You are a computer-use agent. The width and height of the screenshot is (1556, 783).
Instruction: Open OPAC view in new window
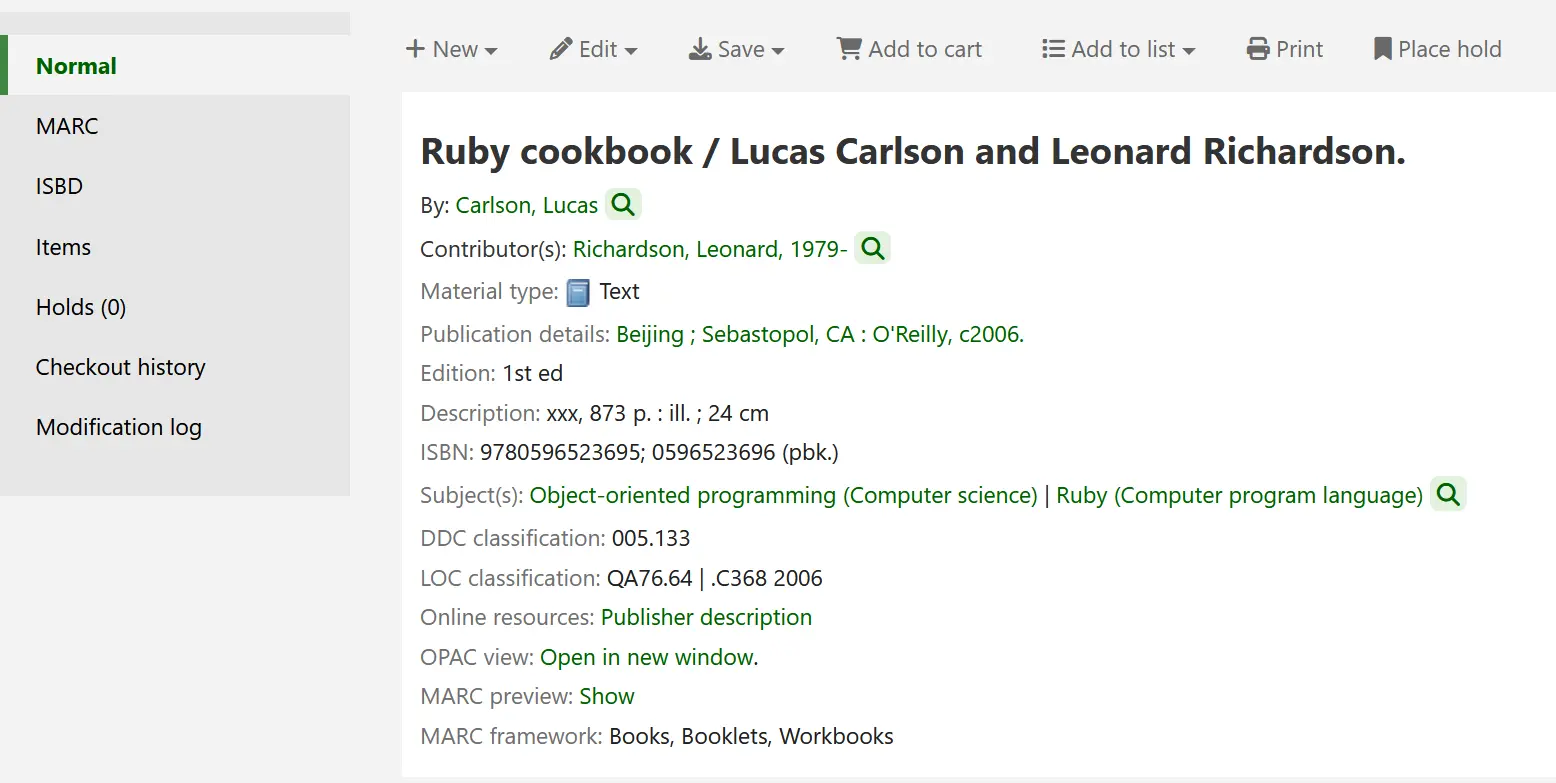(649, 657)
